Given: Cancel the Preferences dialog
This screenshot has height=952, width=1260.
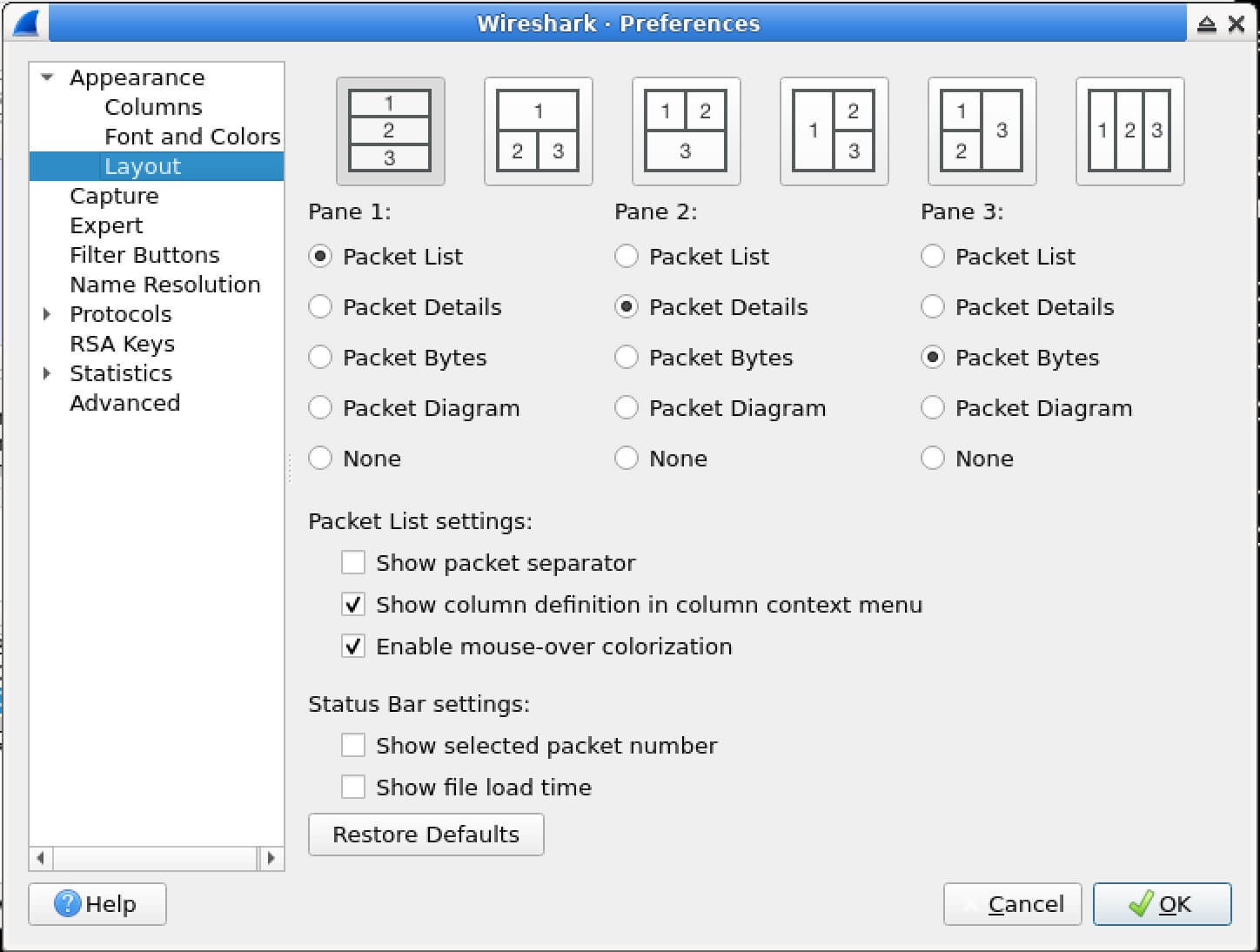Looking at the screenshot, I should 1012,904.
